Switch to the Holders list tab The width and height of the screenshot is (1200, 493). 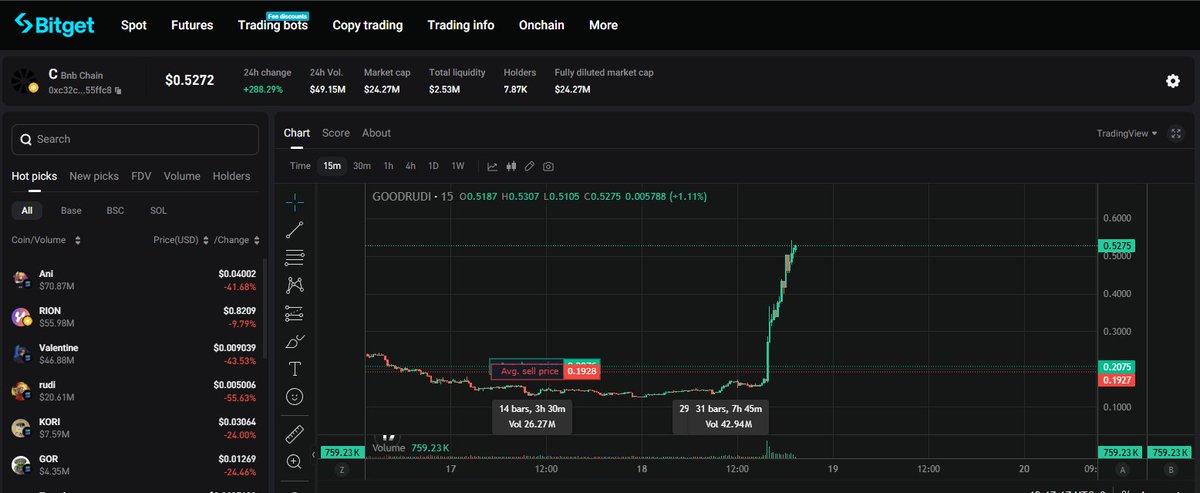[x=232, y=176]
